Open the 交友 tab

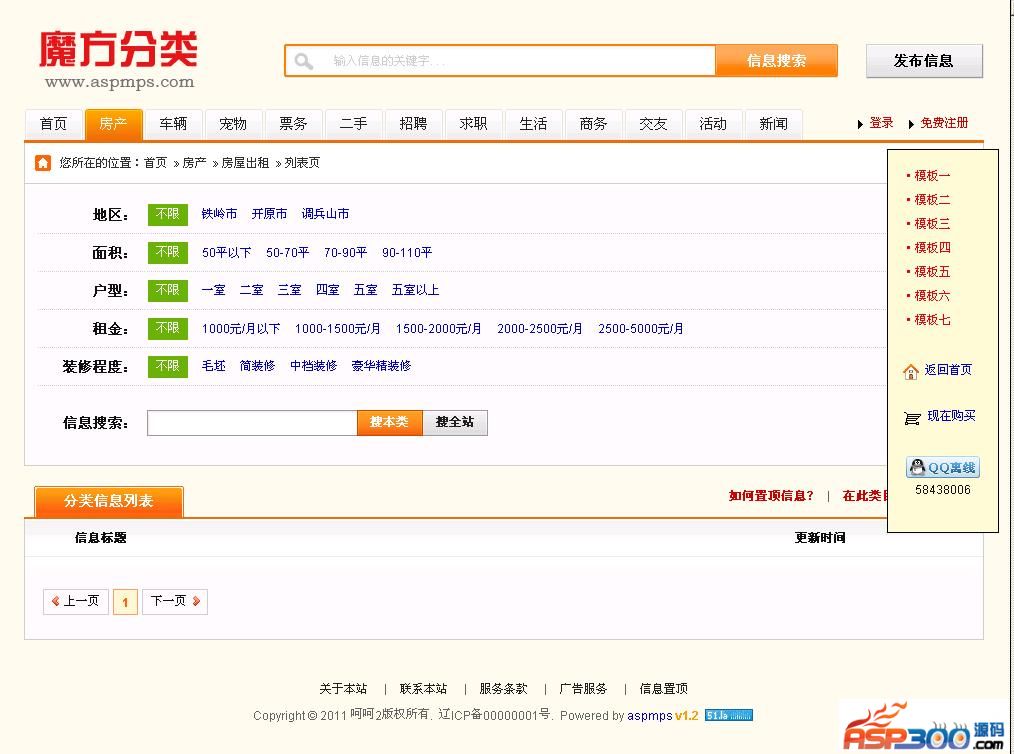tap(653, 124)
